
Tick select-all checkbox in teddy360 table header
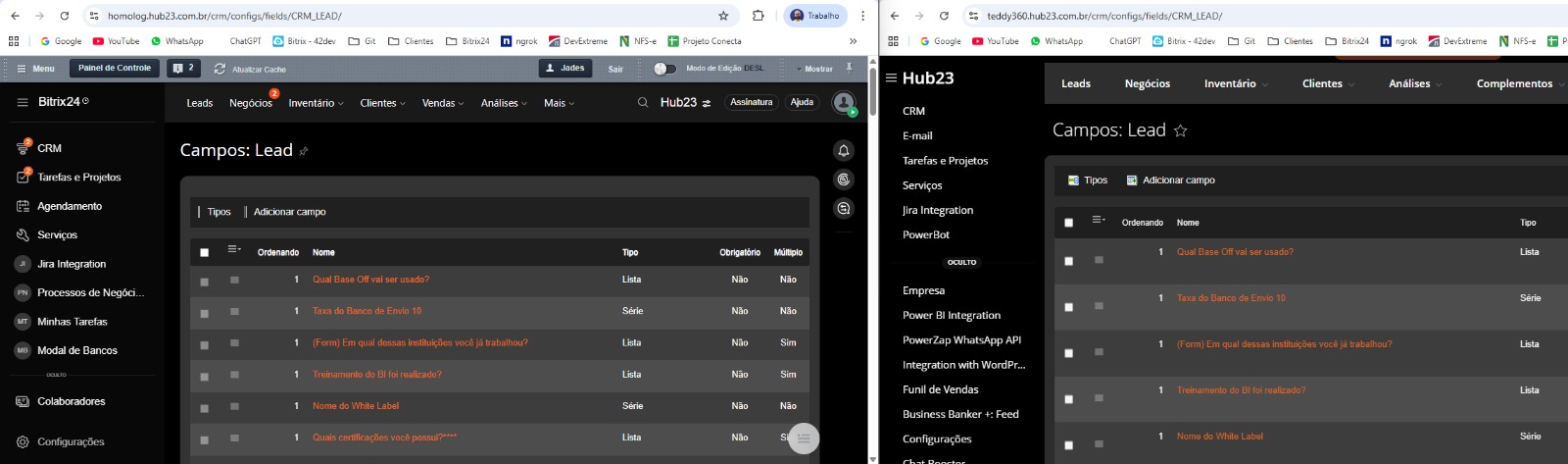pos(1068,223)
